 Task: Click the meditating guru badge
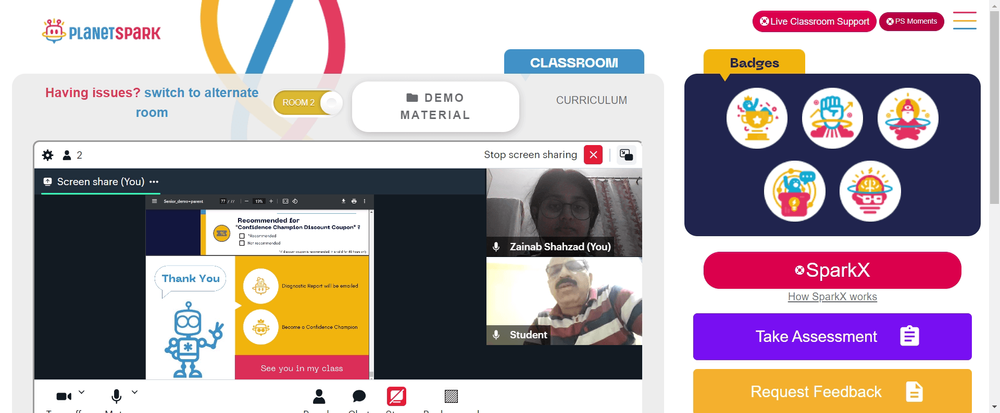click(x=908, y=119)
